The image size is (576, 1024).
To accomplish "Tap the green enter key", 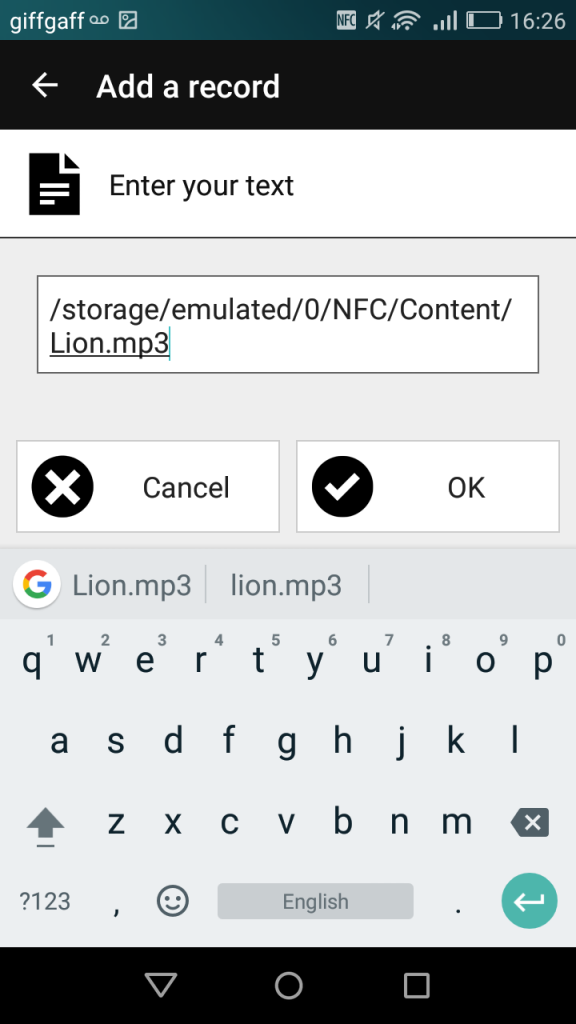I will pos(530,901).
